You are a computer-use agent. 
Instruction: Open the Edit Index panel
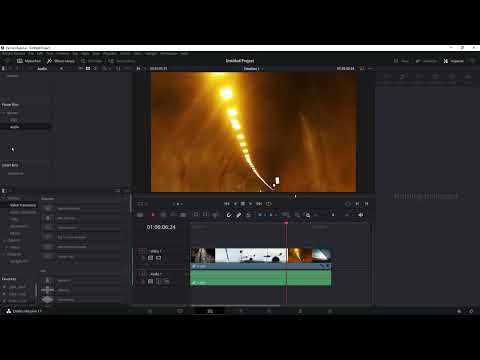(x=92, y=61)
